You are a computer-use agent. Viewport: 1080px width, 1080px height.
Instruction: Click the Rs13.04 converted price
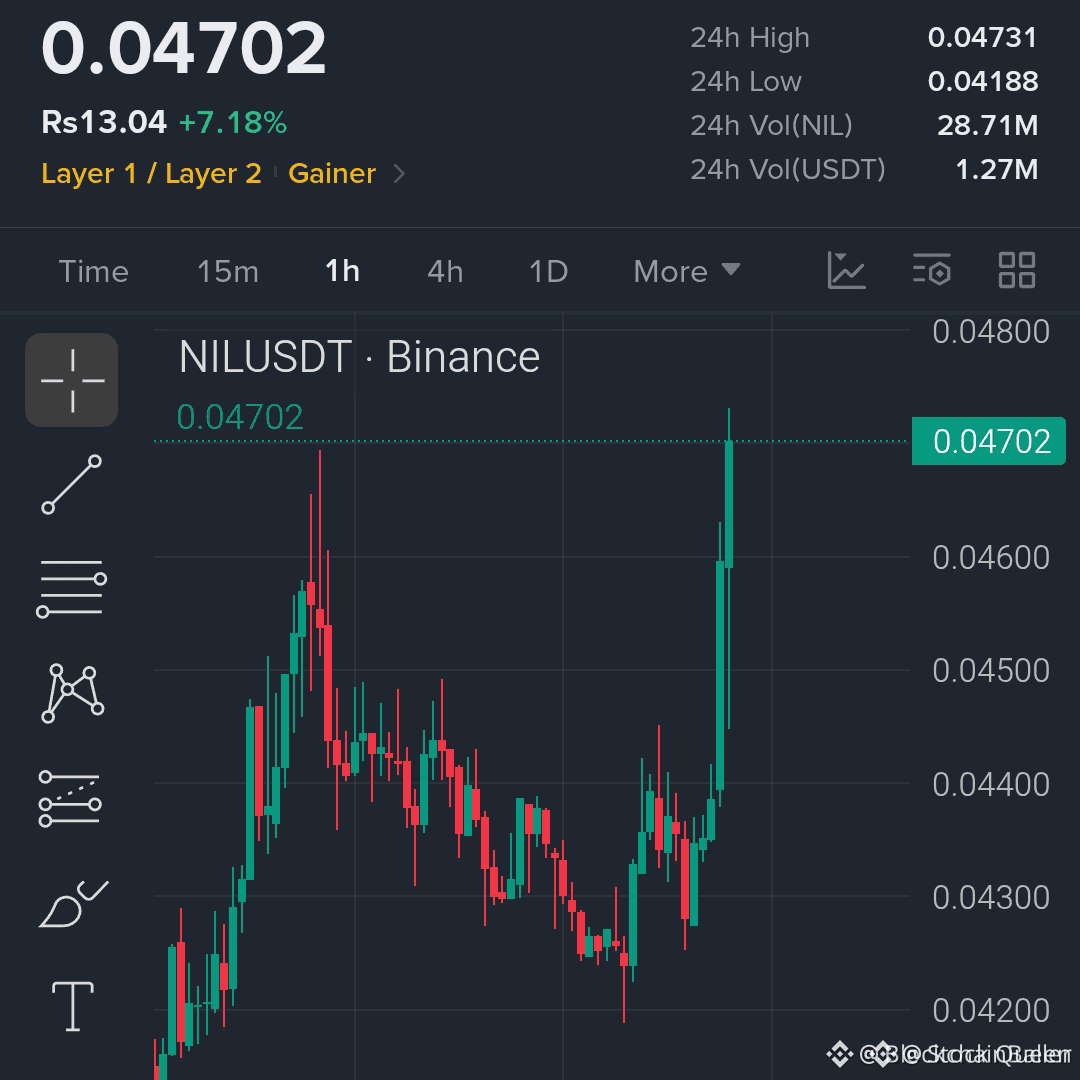[x=104, y=123]
